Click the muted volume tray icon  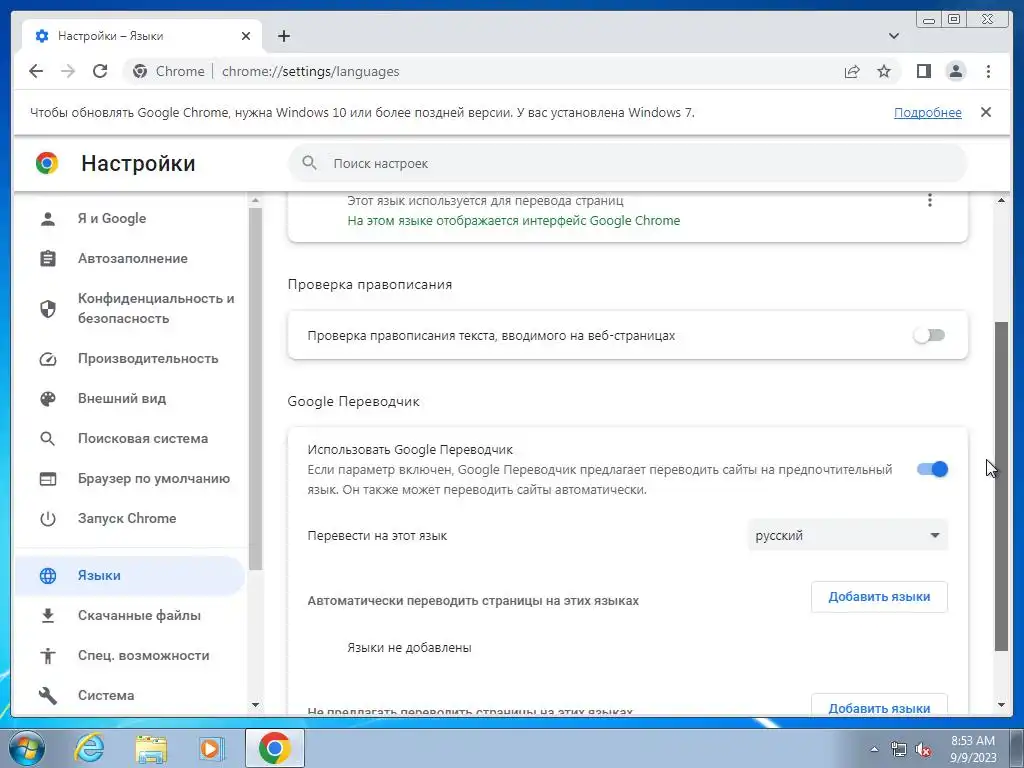[923, 749]
